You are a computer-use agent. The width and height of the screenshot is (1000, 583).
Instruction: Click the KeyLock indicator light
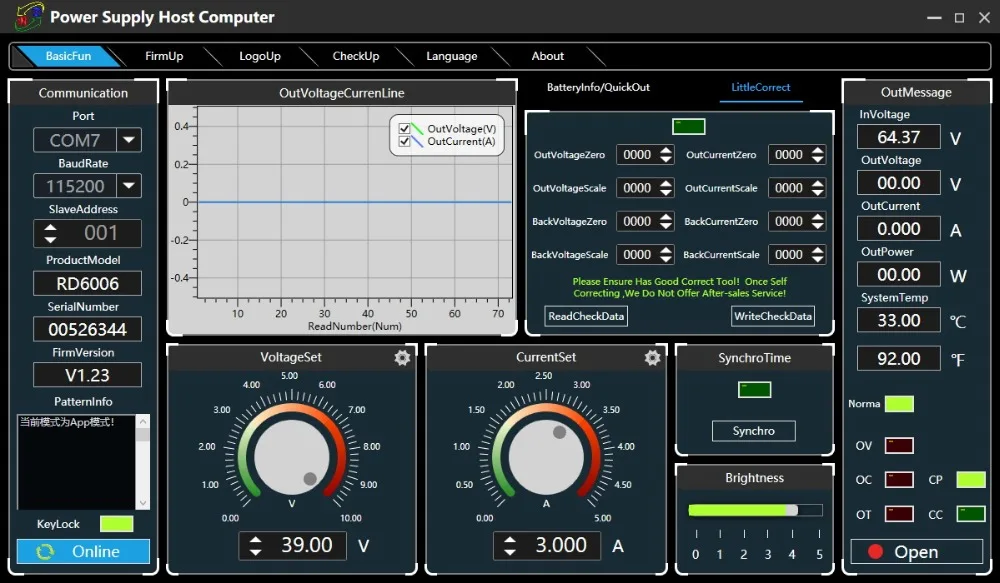pos(117,524)
